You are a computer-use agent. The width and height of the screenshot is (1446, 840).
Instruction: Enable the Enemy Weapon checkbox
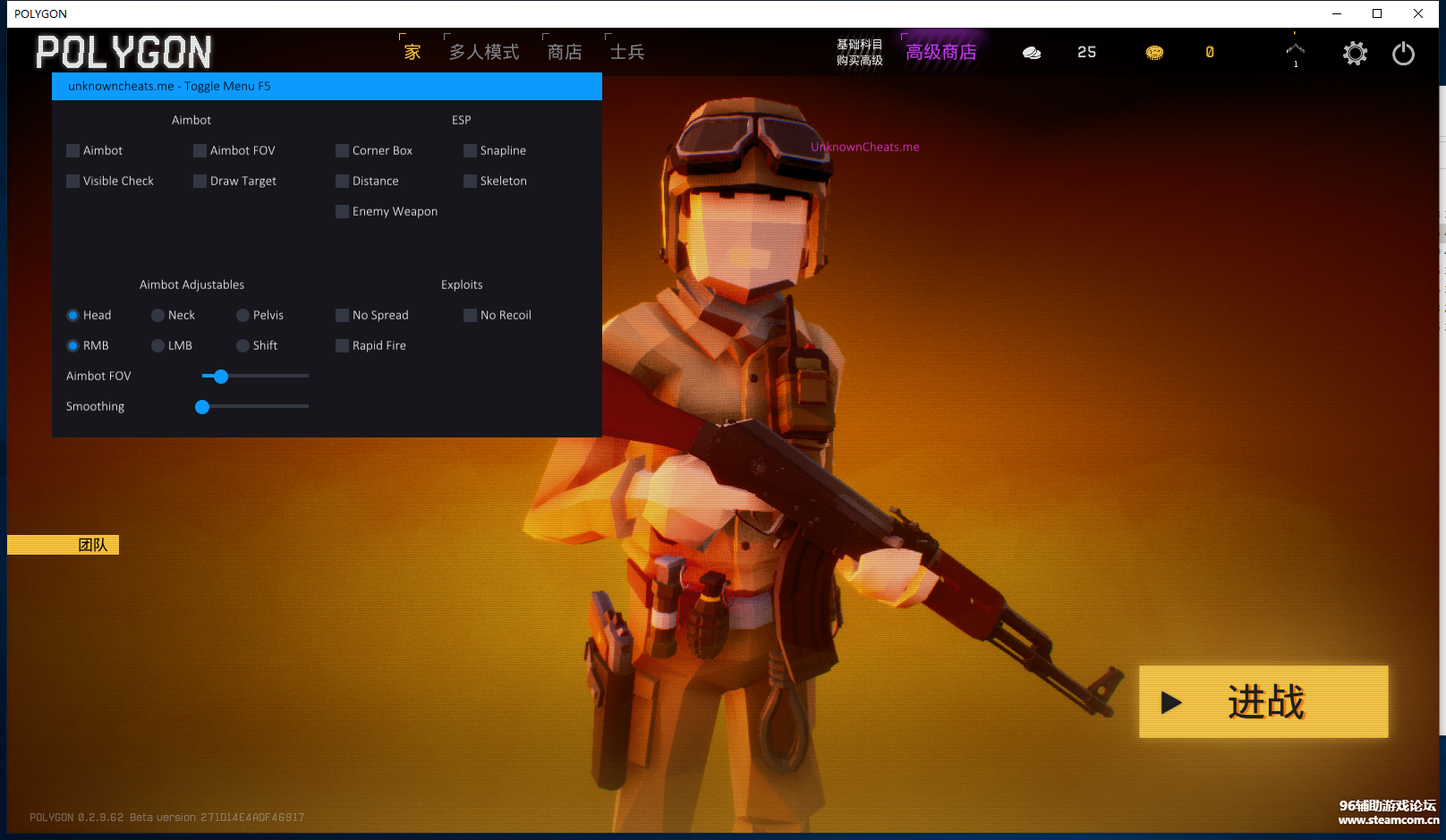click(342, 212)
